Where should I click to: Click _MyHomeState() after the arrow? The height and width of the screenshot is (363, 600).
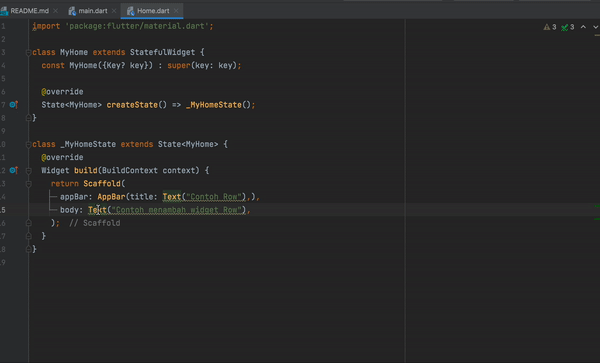[x=218, y=105]
